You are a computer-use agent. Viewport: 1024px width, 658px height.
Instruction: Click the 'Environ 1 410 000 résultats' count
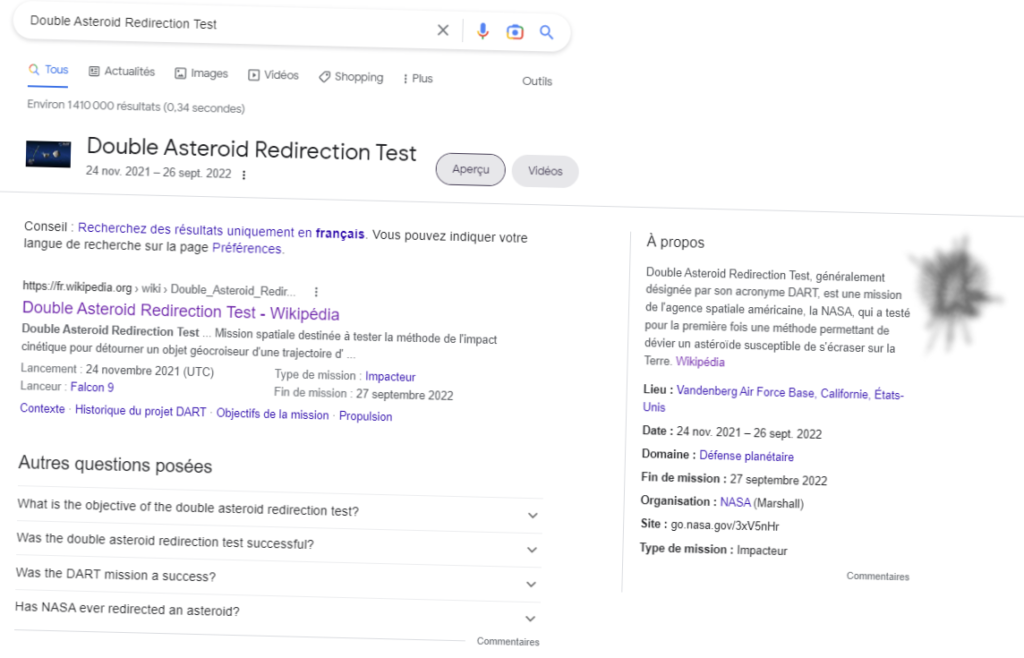point(136,106)
